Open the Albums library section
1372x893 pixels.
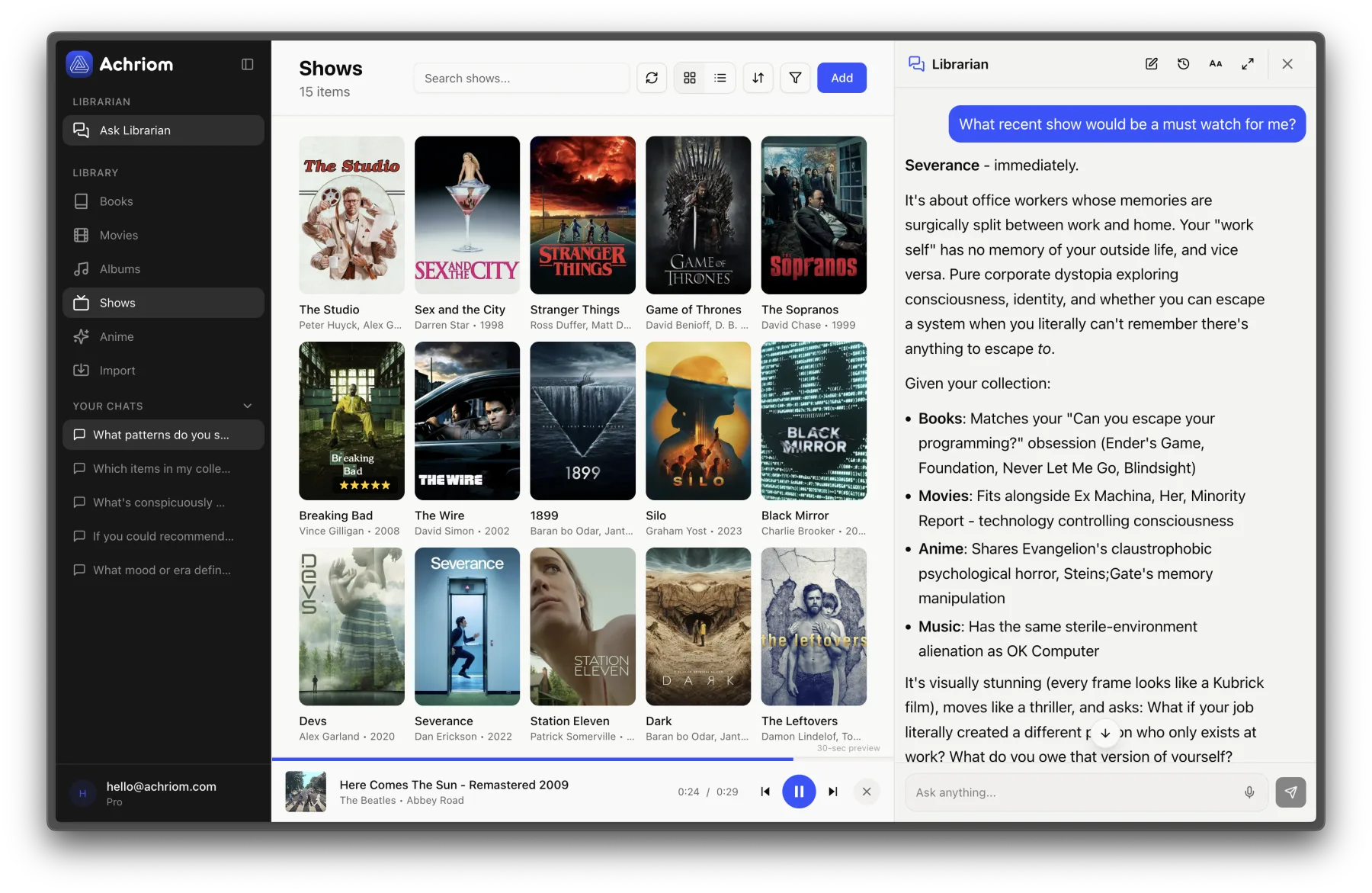tap(163, 269)
